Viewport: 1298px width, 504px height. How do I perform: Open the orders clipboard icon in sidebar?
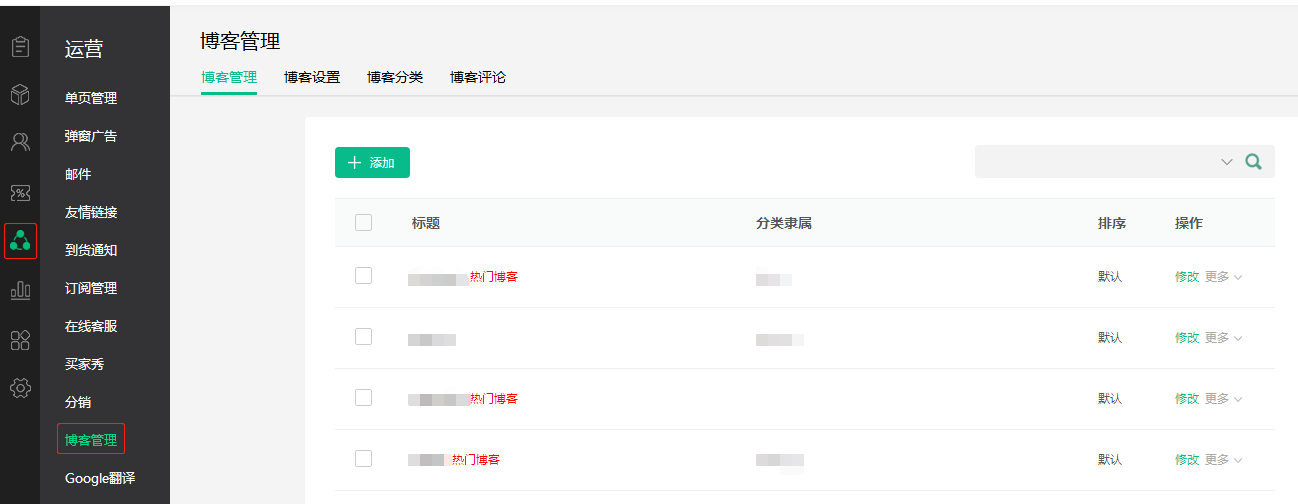20,47
